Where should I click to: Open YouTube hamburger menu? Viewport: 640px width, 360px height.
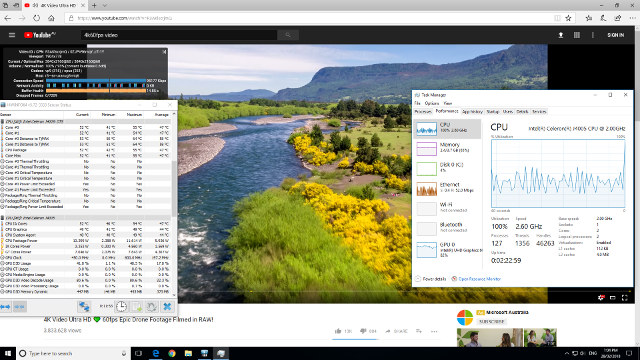(12, 35)
